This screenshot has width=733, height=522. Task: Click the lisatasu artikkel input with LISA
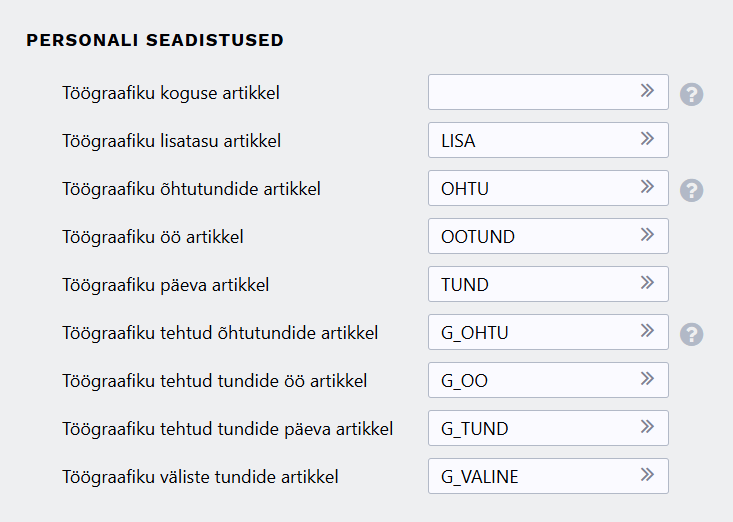548,140
